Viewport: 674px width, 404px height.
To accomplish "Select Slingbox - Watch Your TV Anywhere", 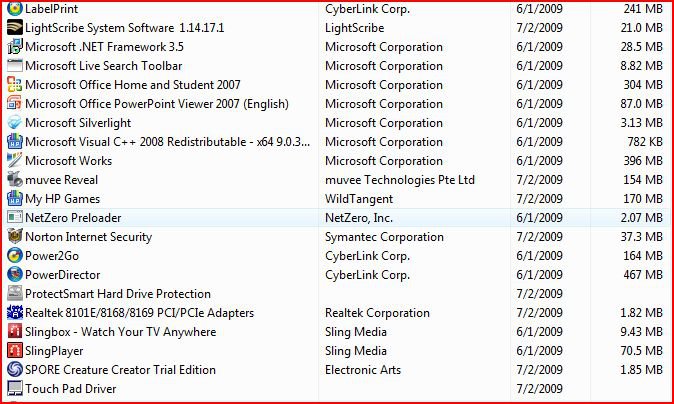I will click(x=121, y=332).
